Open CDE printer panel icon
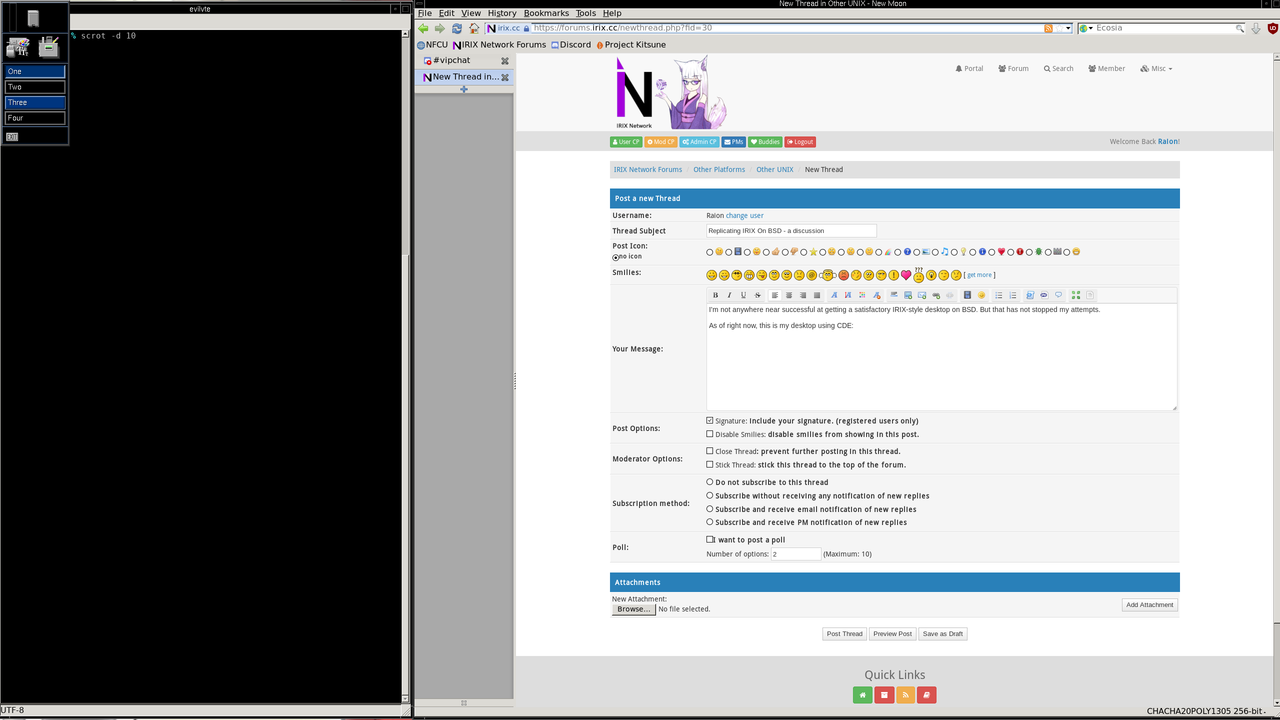The image size is (1280, 720). [x=49, y=46]
